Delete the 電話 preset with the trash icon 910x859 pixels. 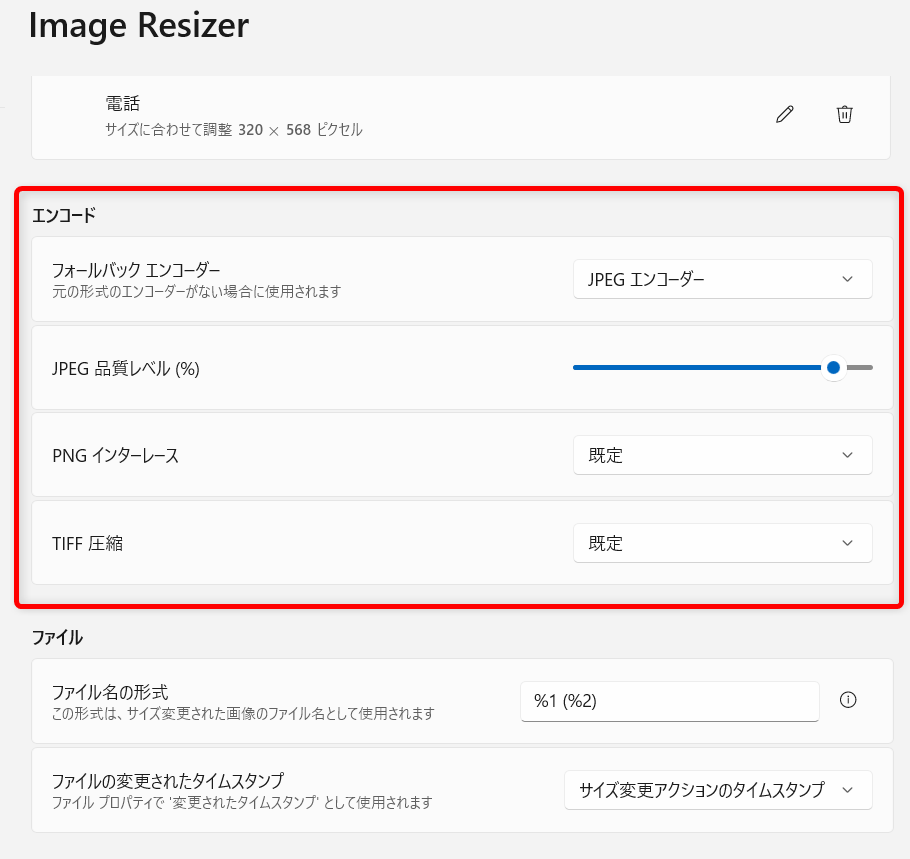click(845, 114)
